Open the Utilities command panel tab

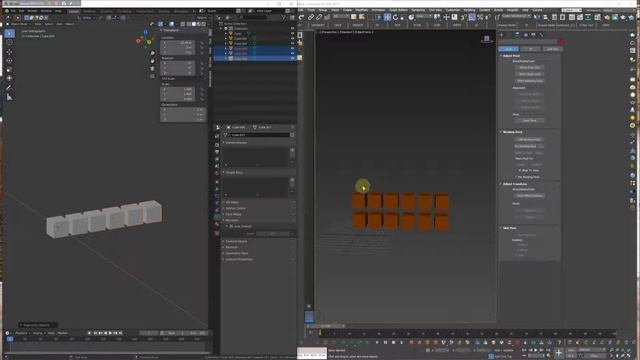[x=542, y=35]
